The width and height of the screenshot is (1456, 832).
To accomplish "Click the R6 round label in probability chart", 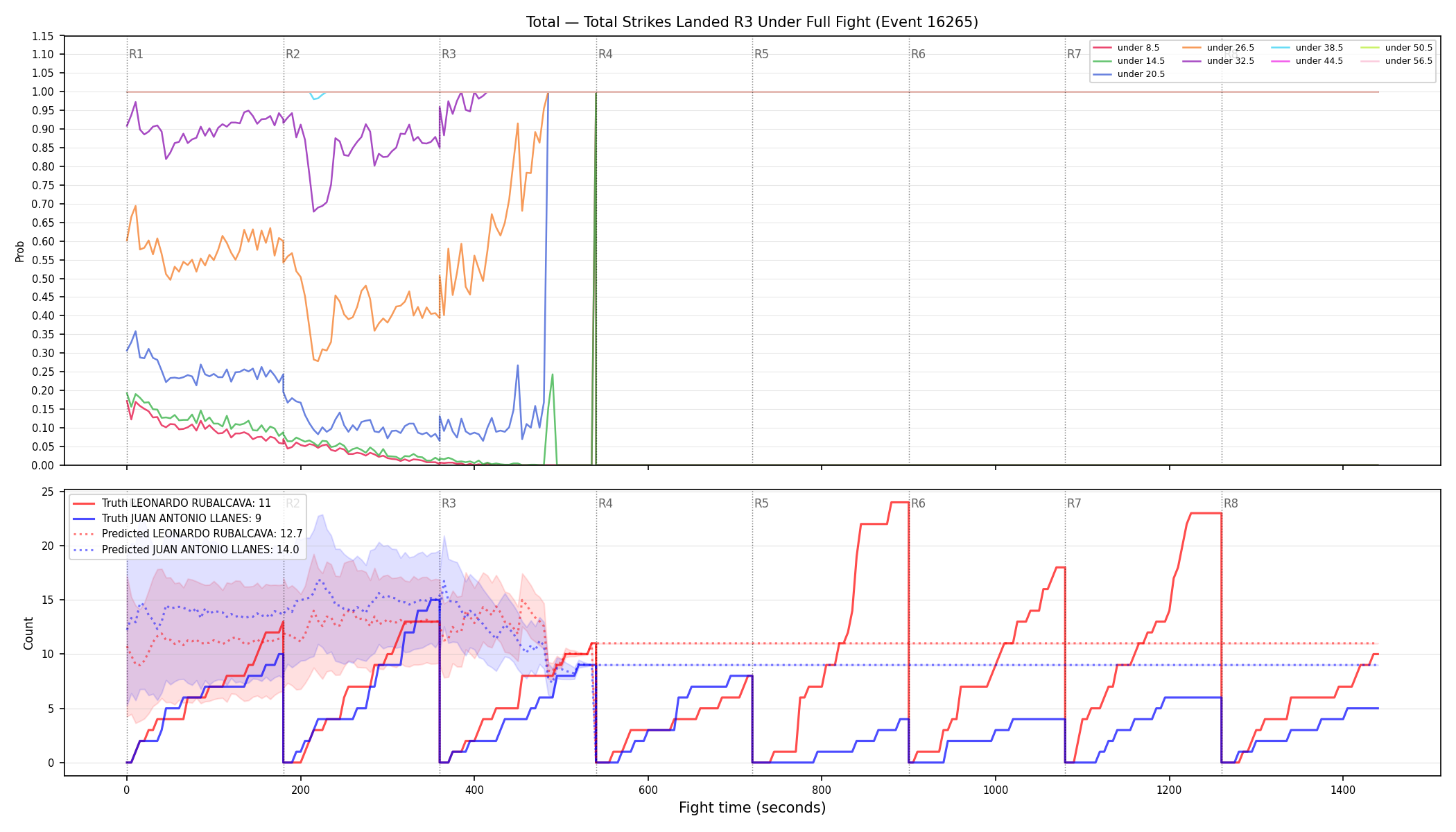I will coord(918,54).
